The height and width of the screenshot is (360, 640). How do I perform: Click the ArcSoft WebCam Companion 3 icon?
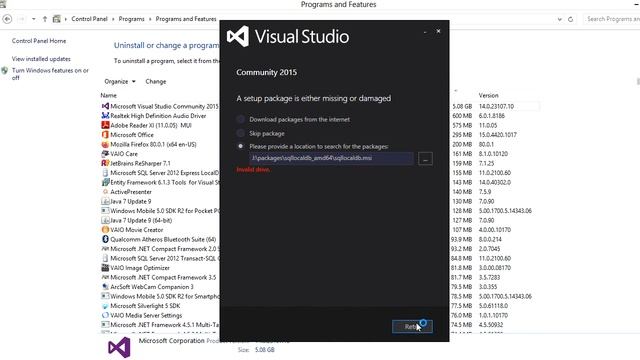(x=105, y=287)
